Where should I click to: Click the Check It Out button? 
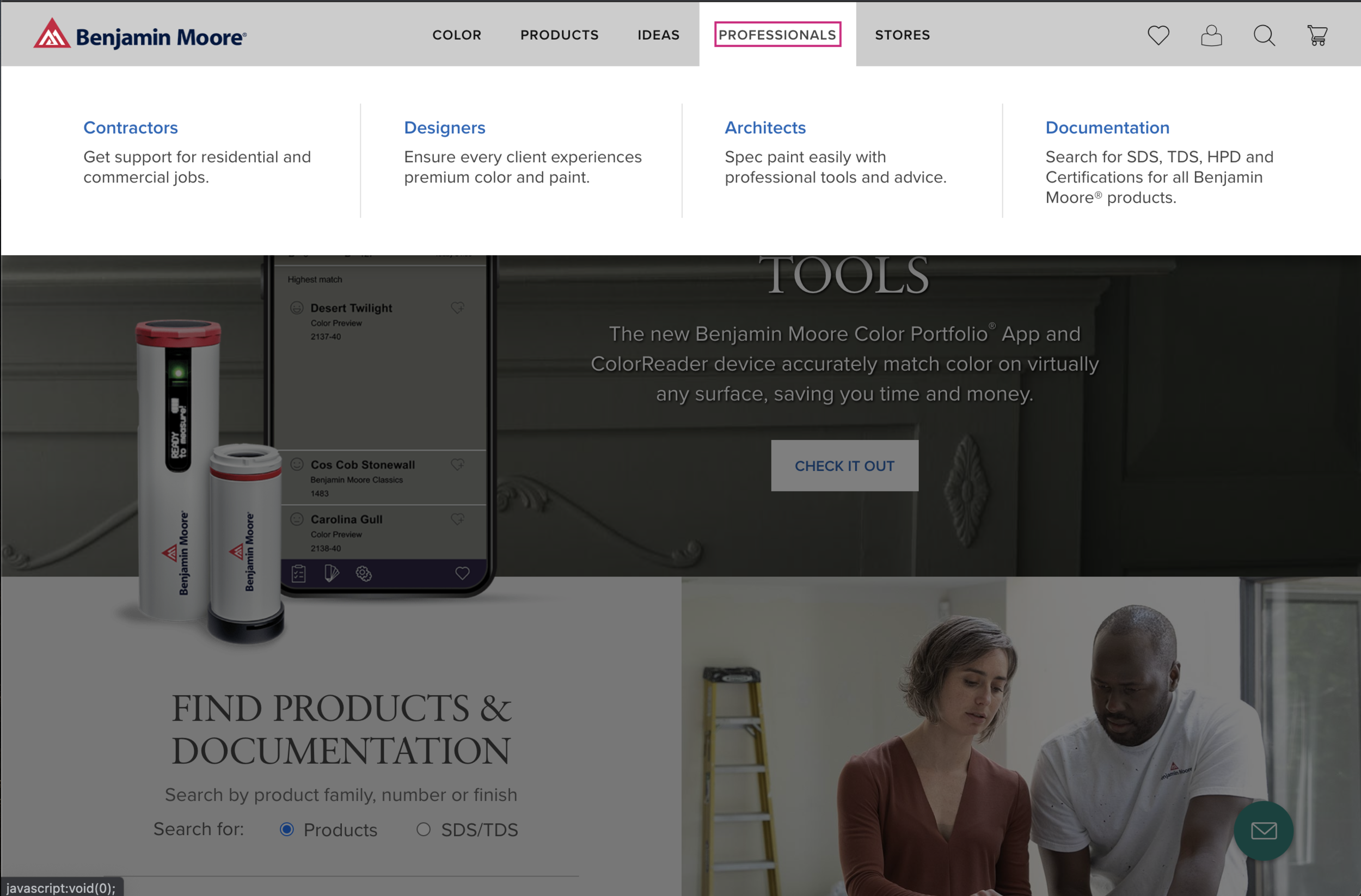pyautogui.click(x=844, y=465)
